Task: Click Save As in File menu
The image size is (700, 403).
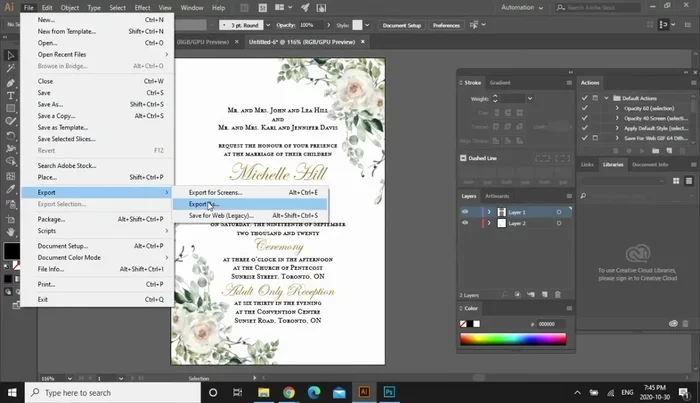Action: pos(97,104)
